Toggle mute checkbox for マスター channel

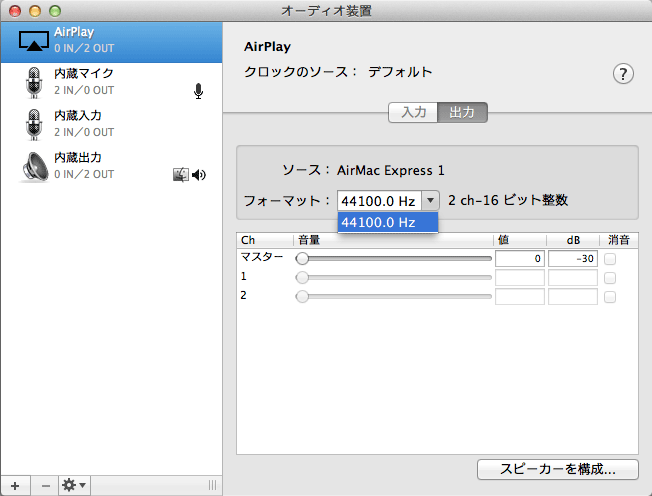pos(610,259)
